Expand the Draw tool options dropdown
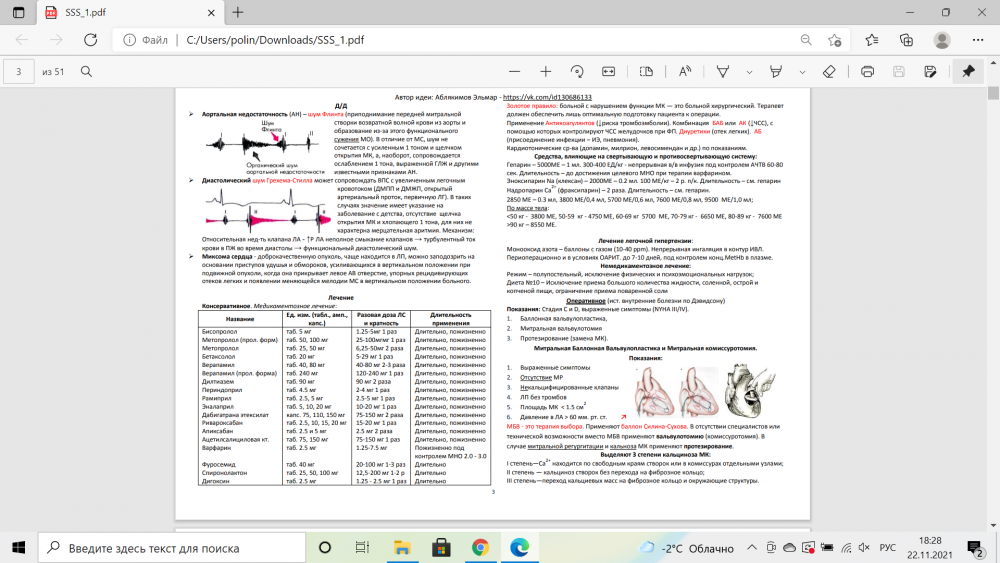Image resolution: width=1000 pixels, height=563 pixels. click(x=748, y=72)
